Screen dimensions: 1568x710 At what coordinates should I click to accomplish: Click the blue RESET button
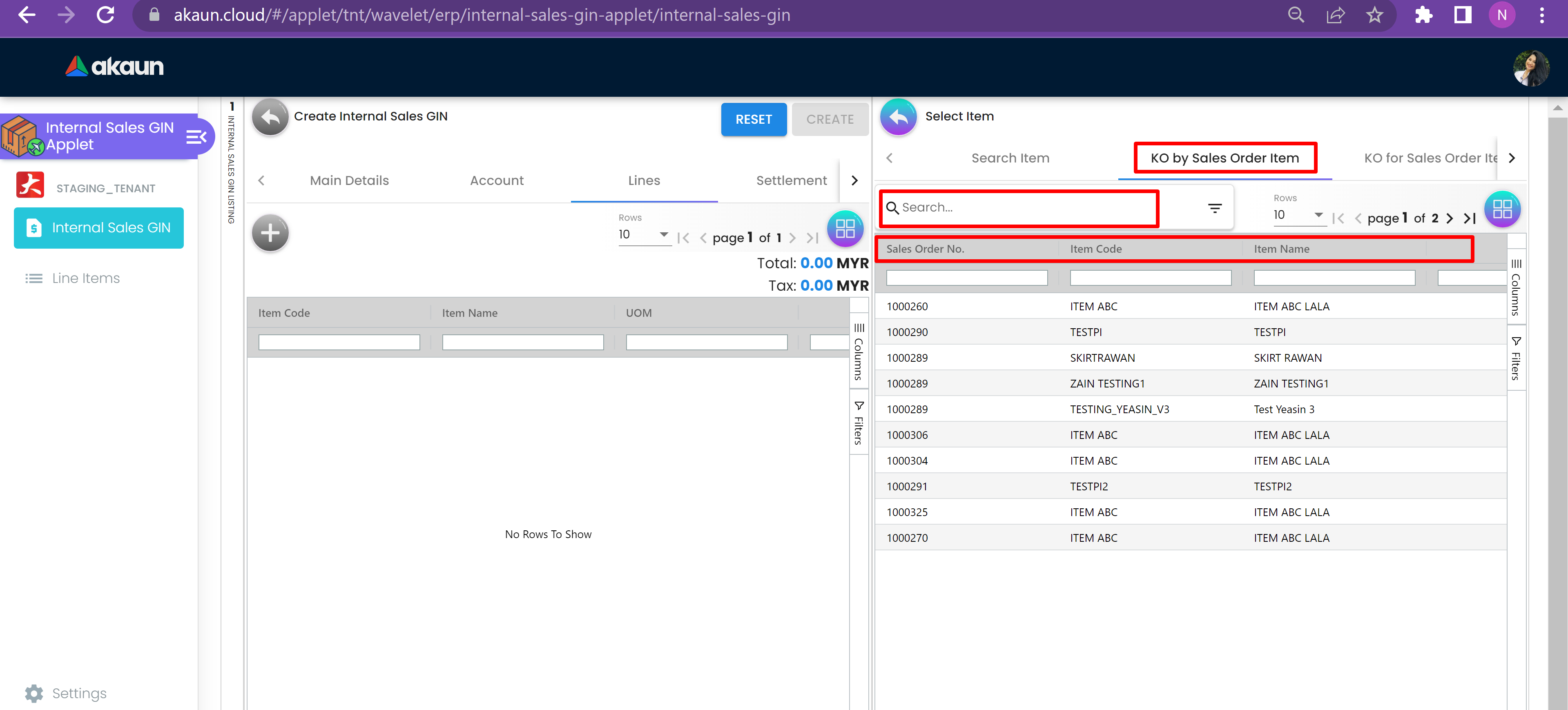pos(753,120)
